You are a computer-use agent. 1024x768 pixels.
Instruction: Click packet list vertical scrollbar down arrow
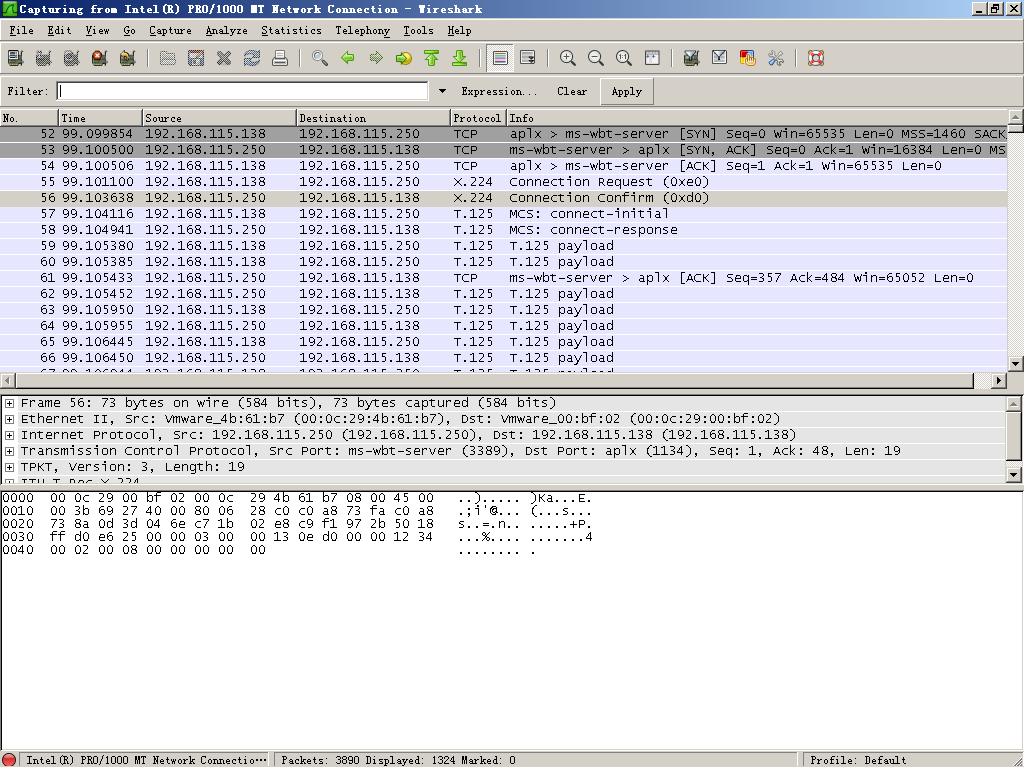pyautogui.click(x=1016, y=364)
